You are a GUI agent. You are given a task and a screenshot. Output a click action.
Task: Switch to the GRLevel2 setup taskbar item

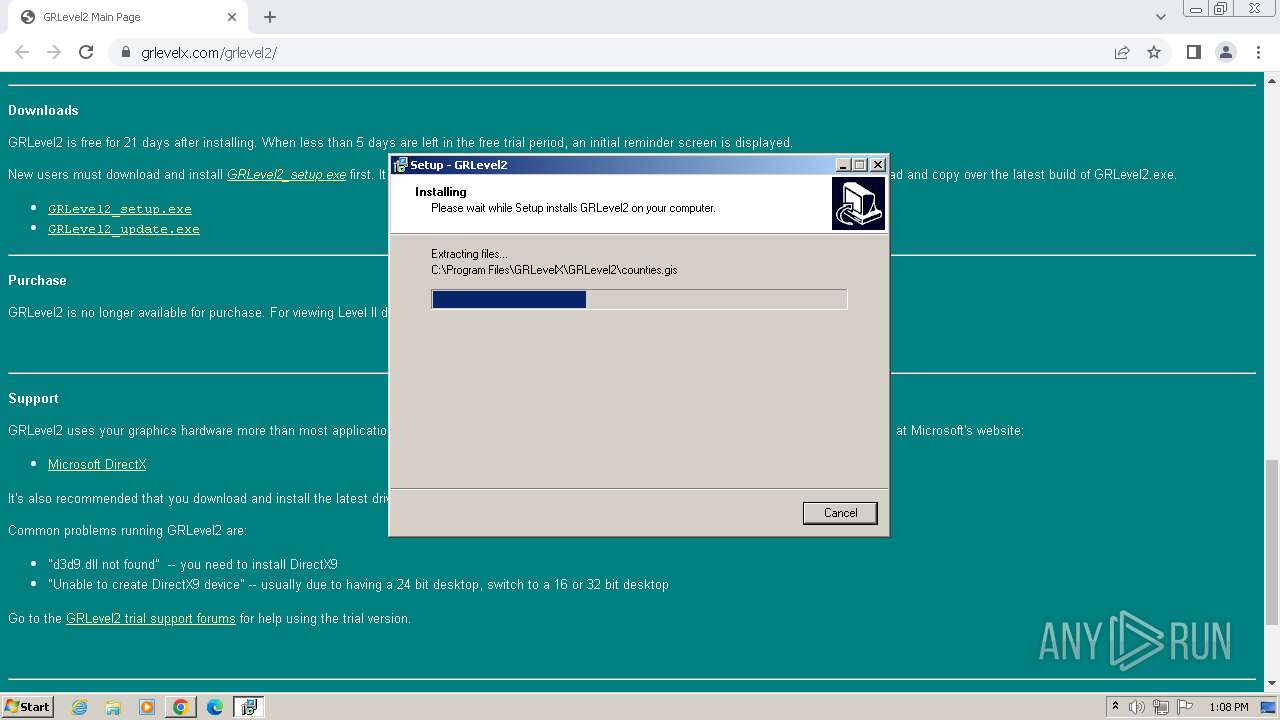pyautogui.click(x=249, y=707)
